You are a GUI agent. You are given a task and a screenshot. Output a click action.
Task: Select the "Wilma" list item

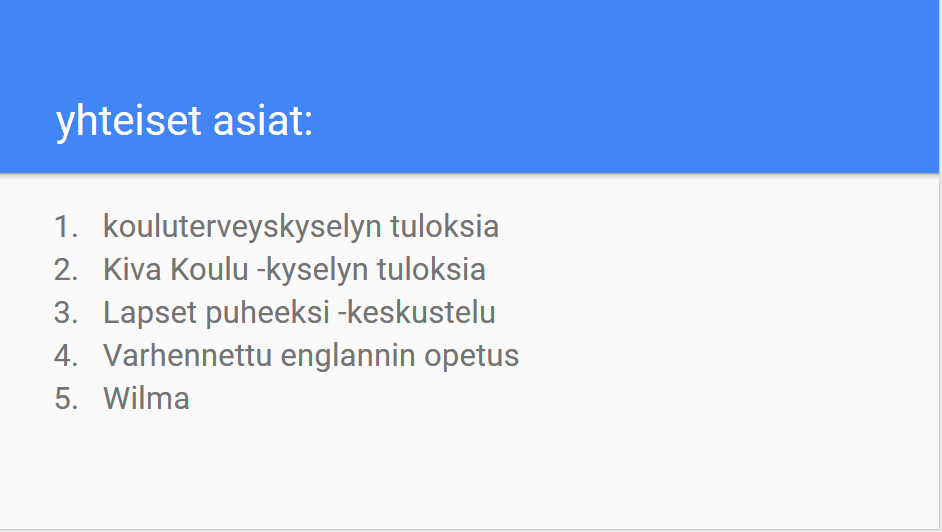point(146,399)
